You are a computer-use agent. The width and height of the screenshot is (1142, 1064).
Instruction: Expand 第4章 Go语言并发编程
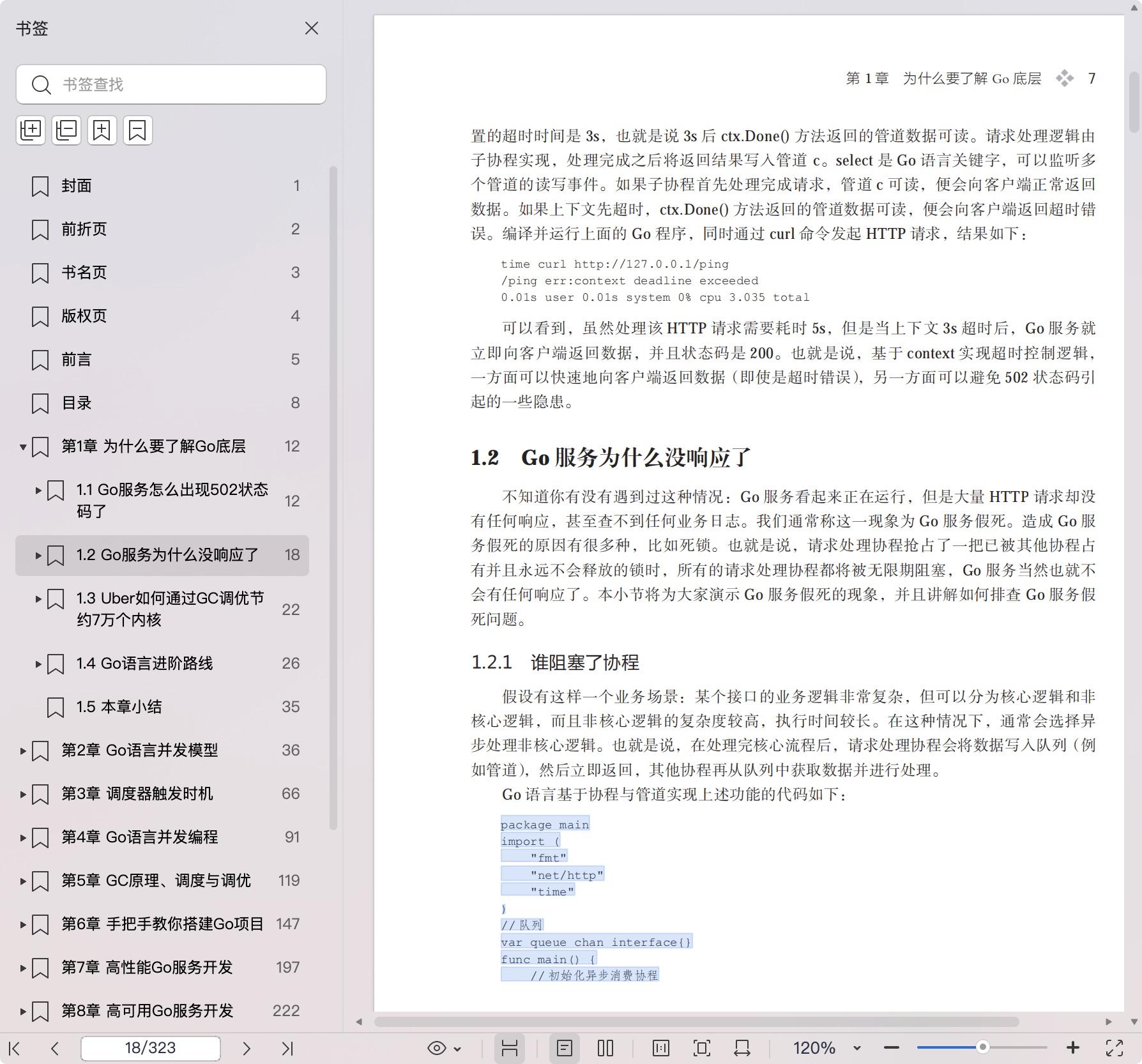point(23,837)
